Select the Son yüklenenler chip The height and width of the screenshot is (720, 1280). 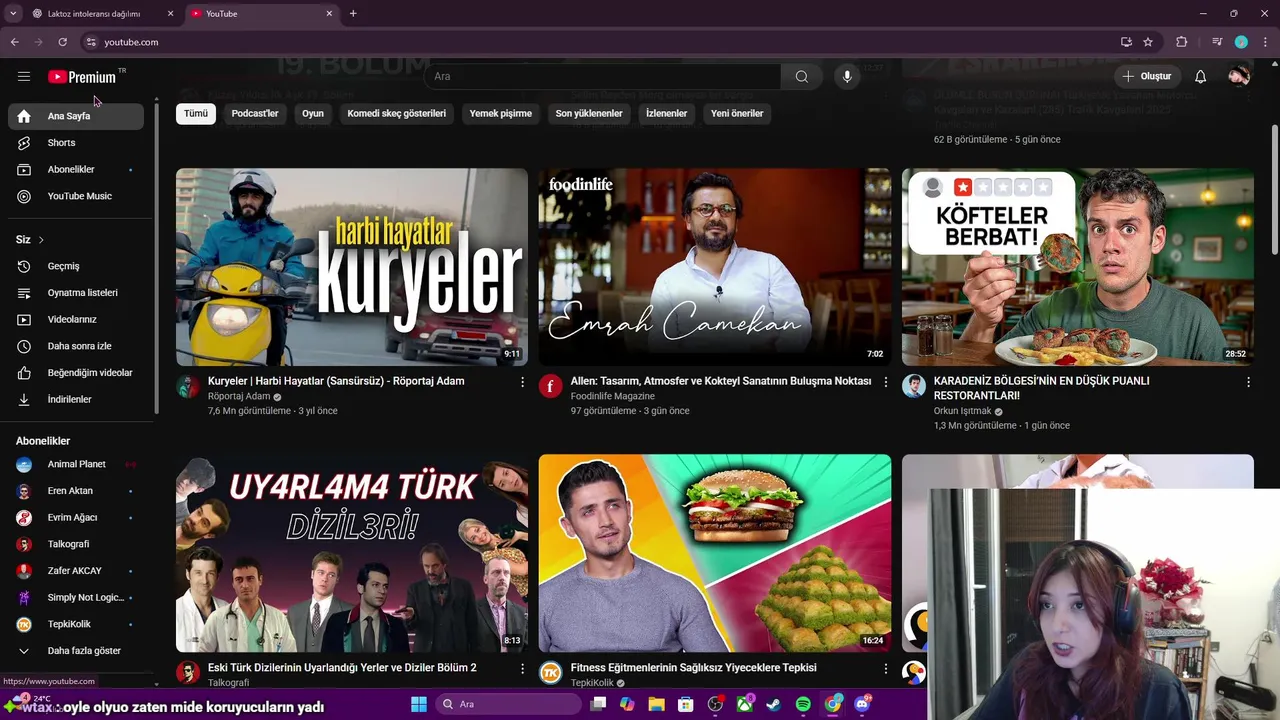[589, 113]
